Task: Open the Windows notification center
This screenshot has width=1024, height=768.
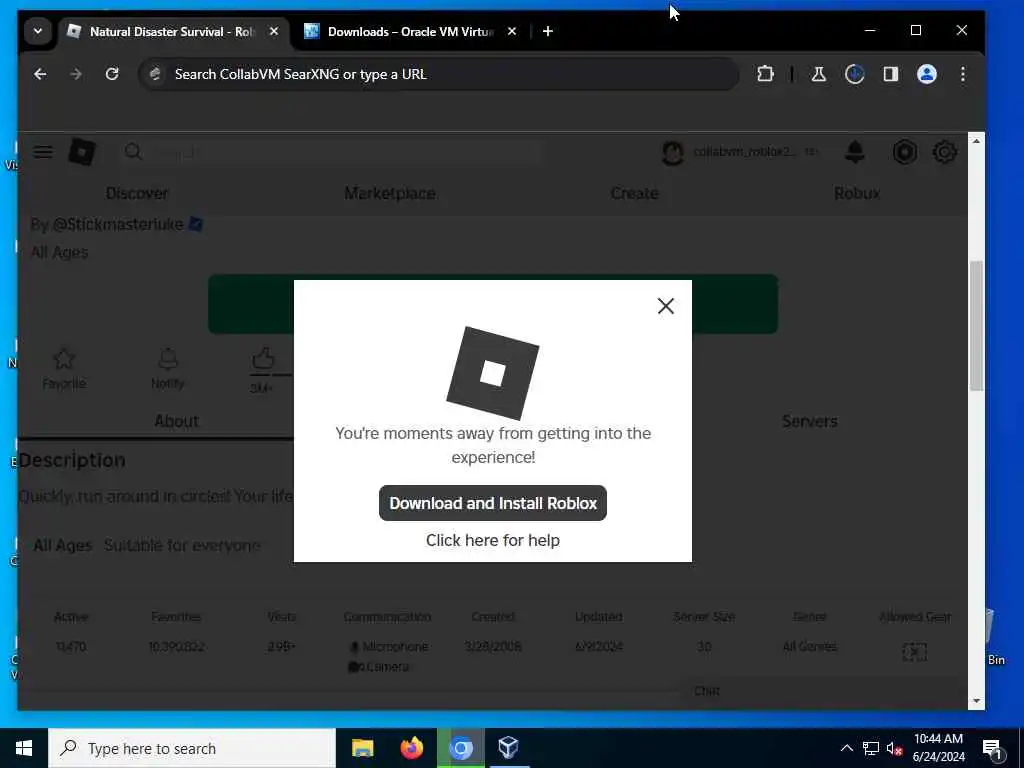Action: (x=993, y=749)
